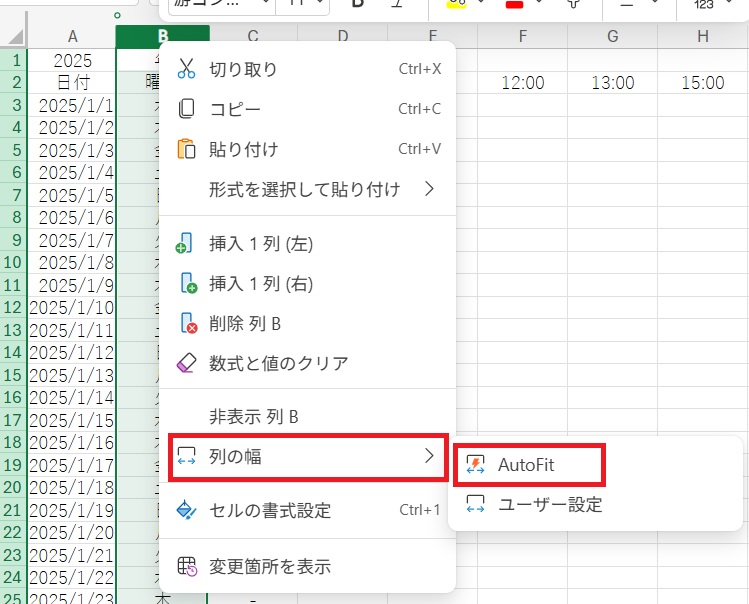The height and width of the screenshot is (604, 749).
Task: Select 数式と値のクリア
Action: pos(307,364)
